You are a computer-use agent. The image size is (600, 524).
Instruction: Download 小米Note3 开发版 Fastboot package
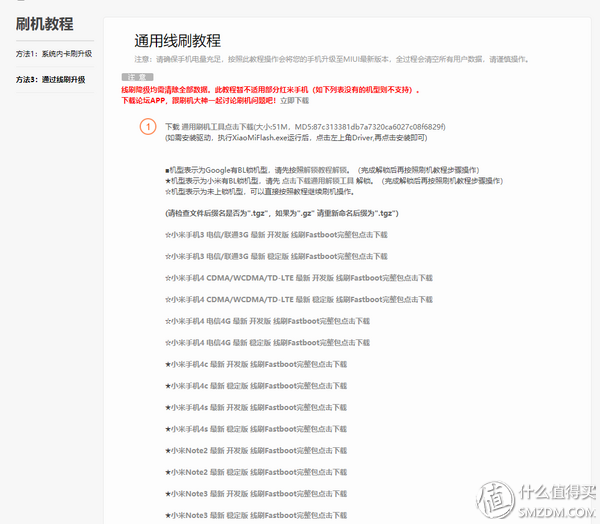point(256,494)
